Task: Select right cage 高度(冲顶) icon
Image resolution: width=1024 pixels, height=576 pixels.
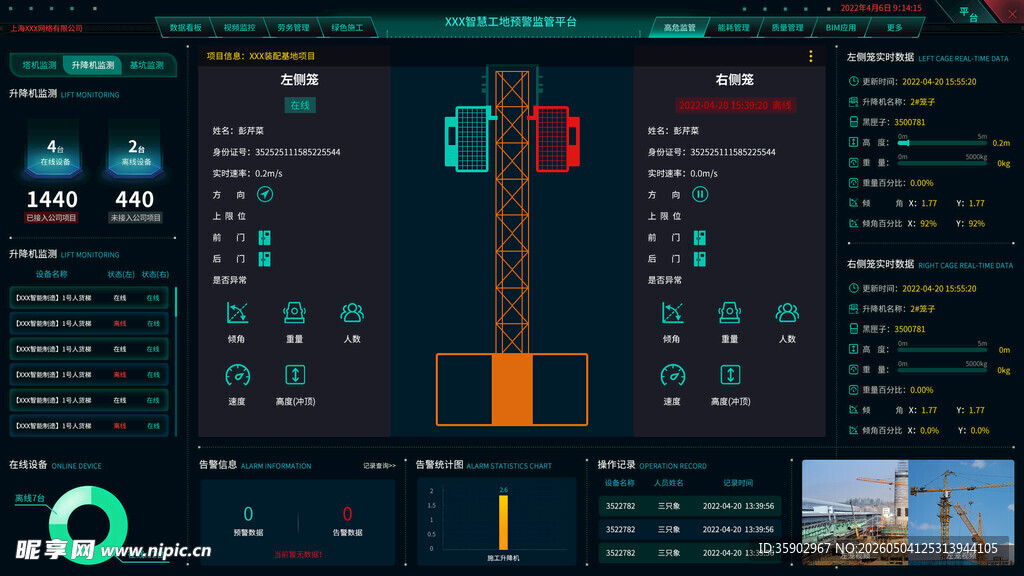Action: click(730, 375)
